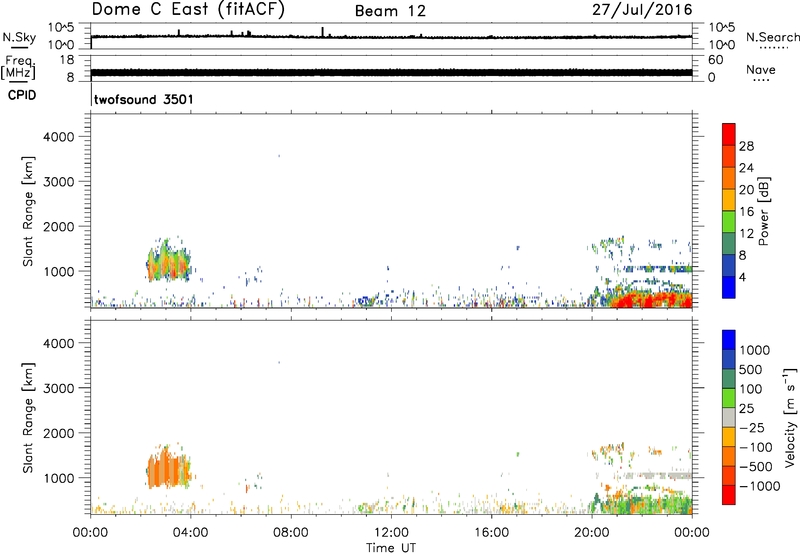Select the "twofsound 3501" control program text

click(144, 99)
